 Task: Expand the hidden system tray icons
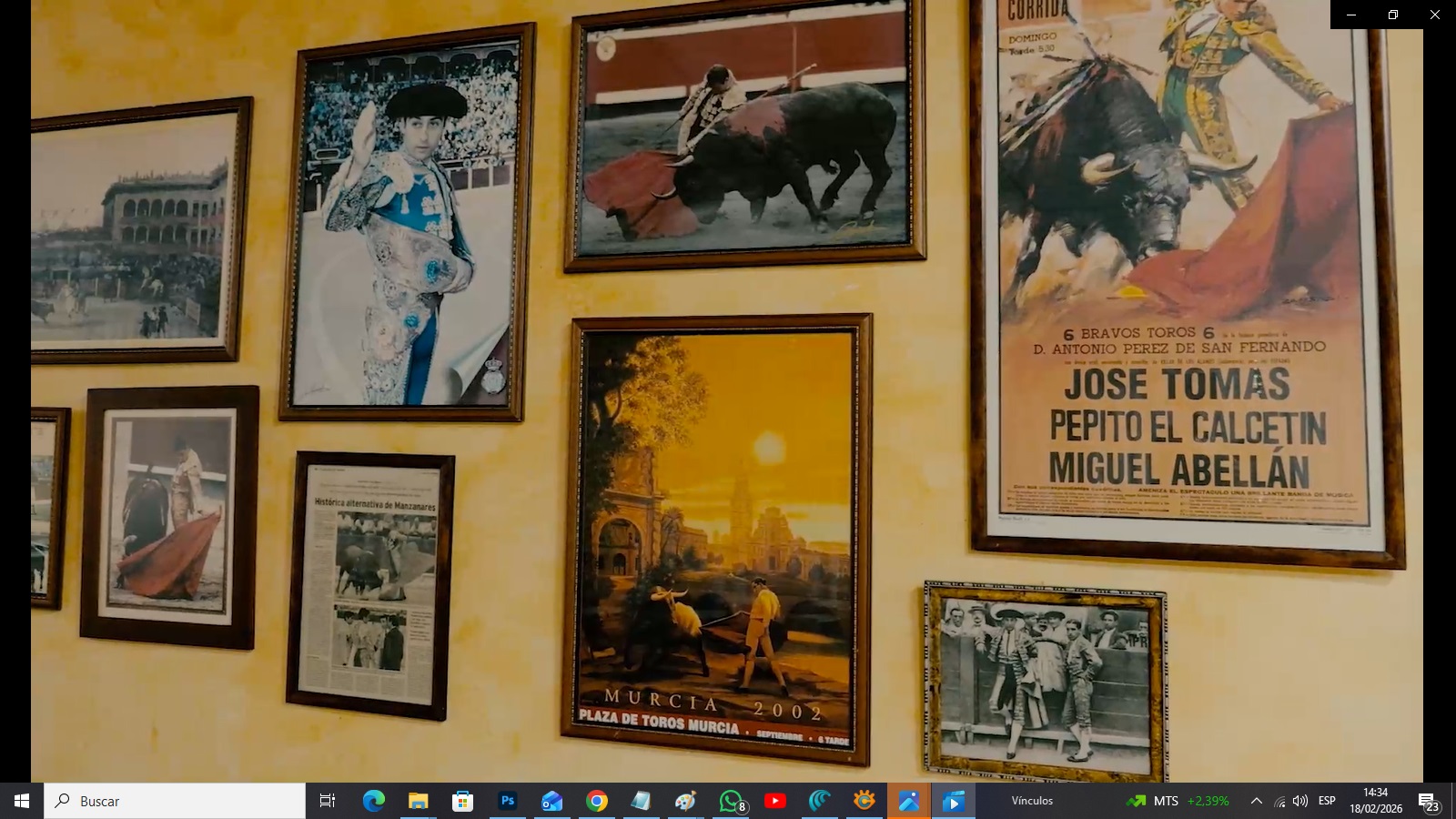coord(1257,801)
